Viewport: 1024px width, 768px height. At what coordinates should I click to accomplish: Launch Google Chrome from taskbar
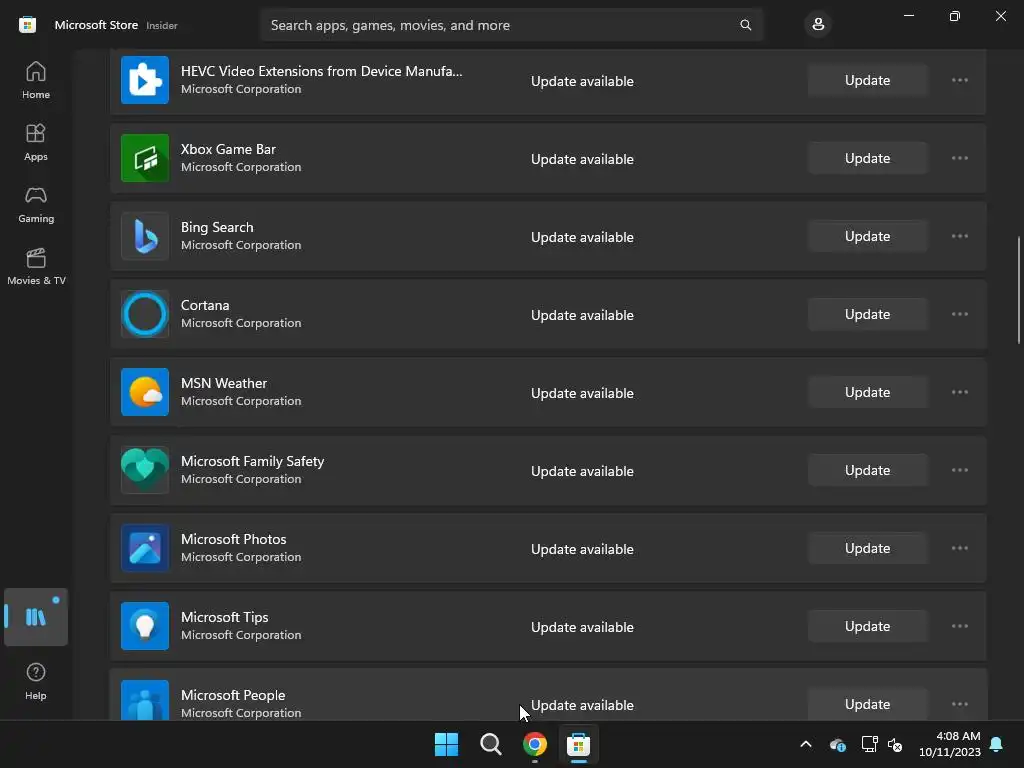click(x=535, y=744)
